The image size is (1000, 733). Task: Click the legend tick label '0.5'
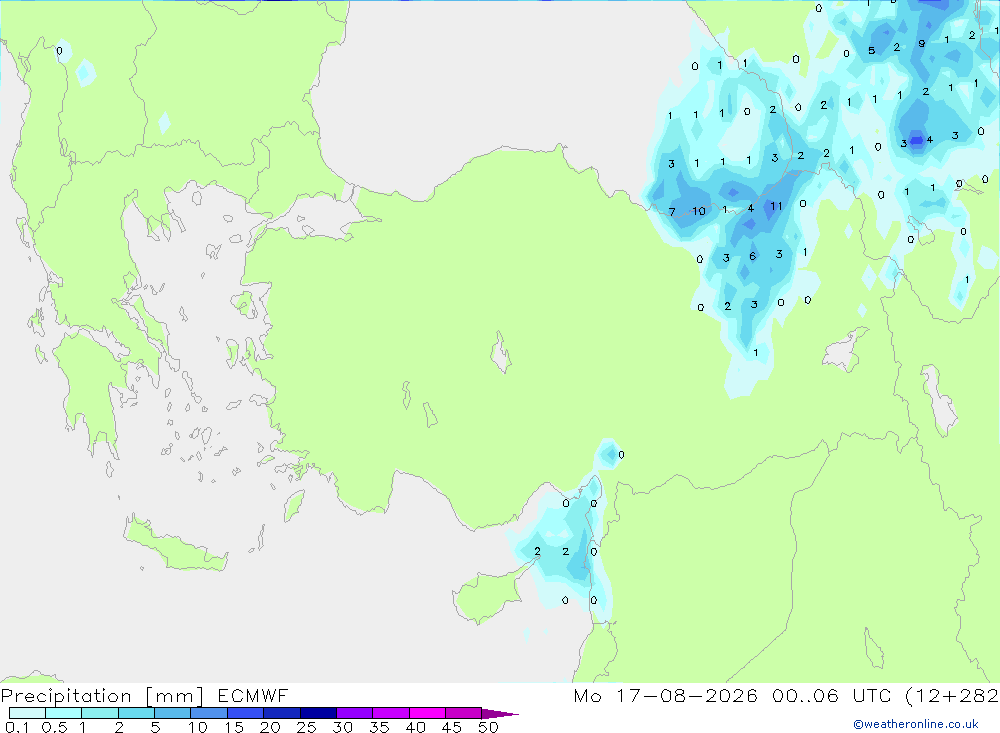tap(54, 727)
